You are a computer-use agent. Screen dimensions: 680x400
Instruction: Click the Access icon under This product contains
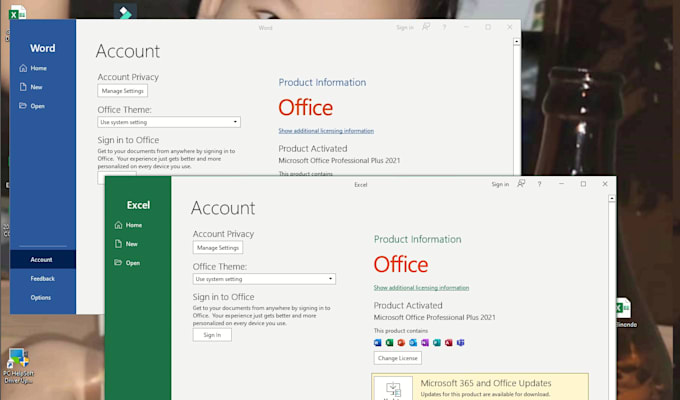[x=448, y=343]
